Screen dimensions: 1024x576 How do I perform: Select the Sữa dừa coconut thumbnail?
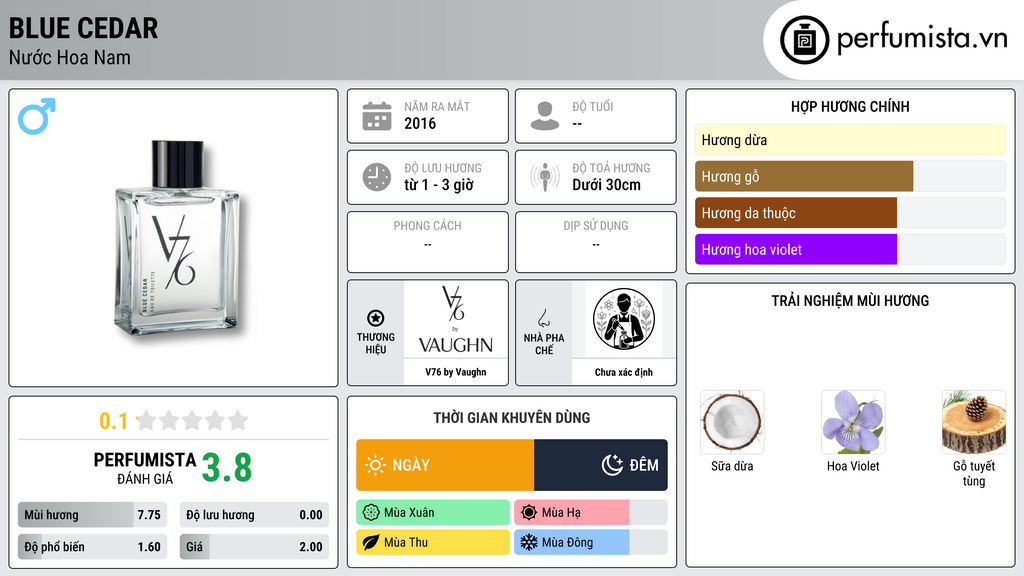732,422
